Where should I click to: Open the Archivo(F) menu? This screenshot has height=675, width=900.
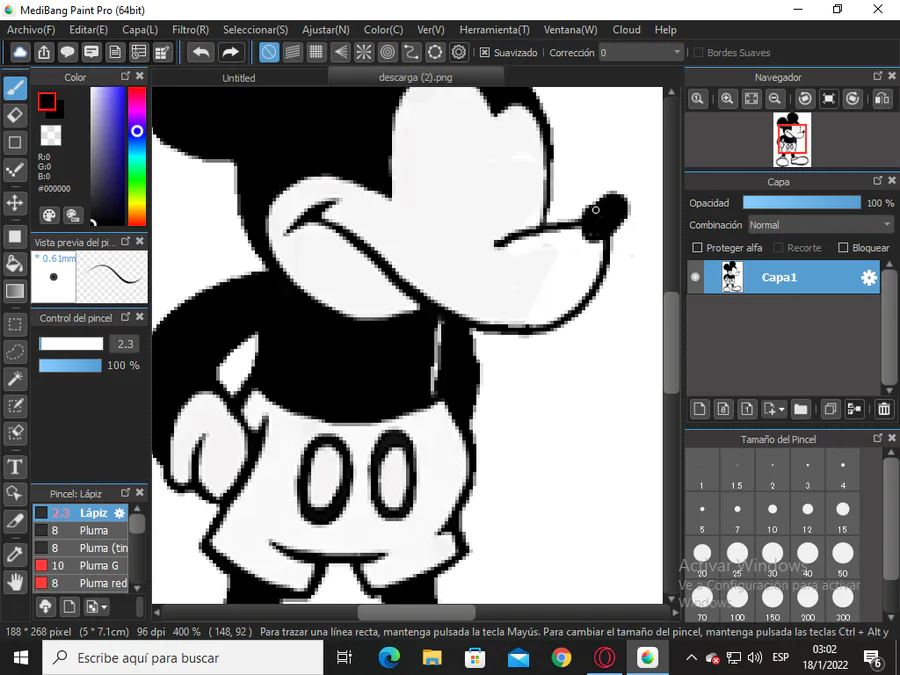click(x=31, y=30)
